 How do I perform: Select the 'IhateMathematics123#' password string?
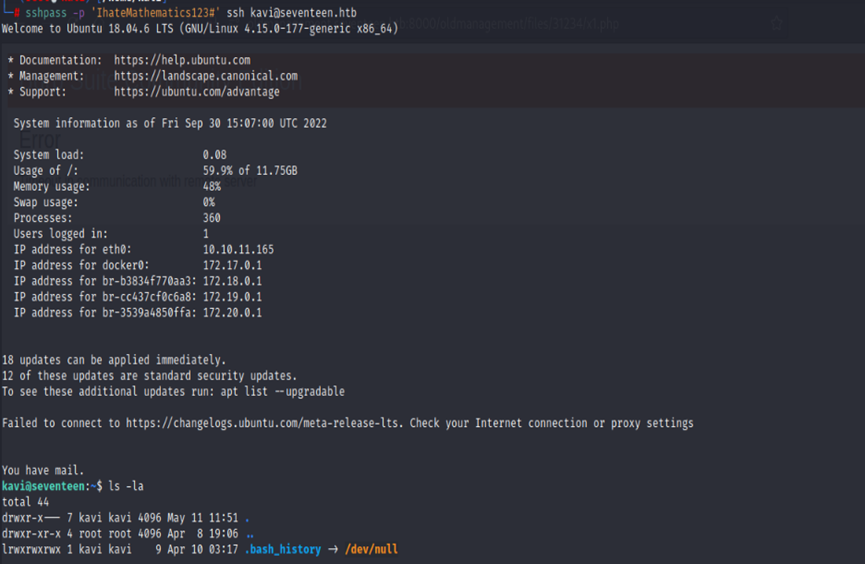coord(141,12)
